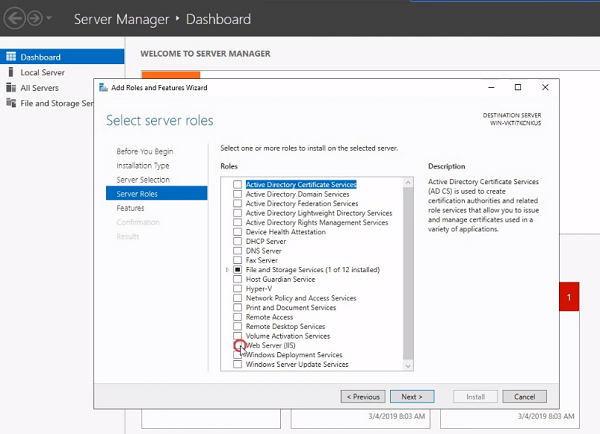Click the orange Quick Start tab
The height and width of the screenshot is (434, 600).
coord(171,75)
